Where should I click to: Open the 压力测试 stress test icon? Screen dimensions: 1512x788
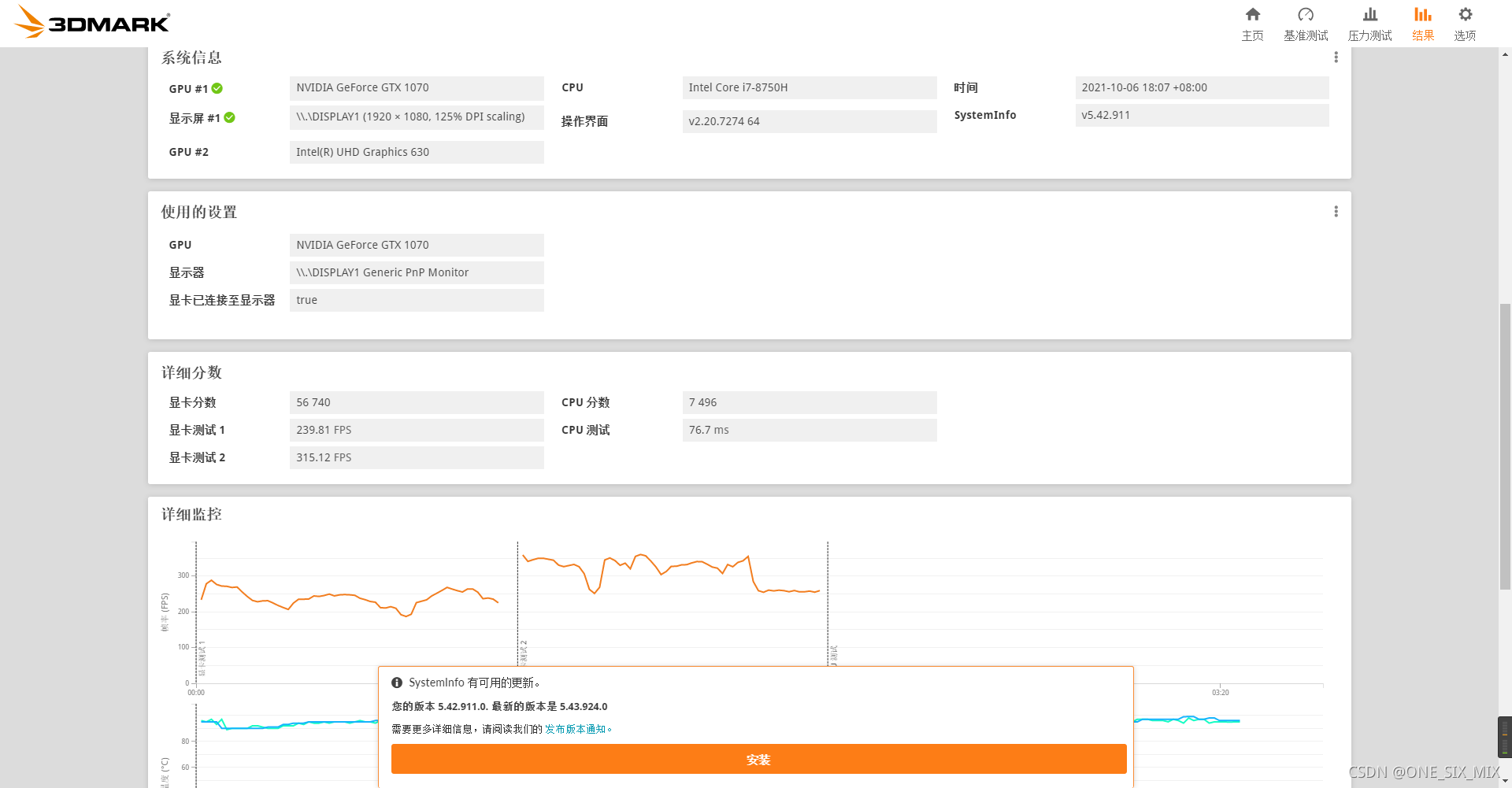pos(1370,14)
